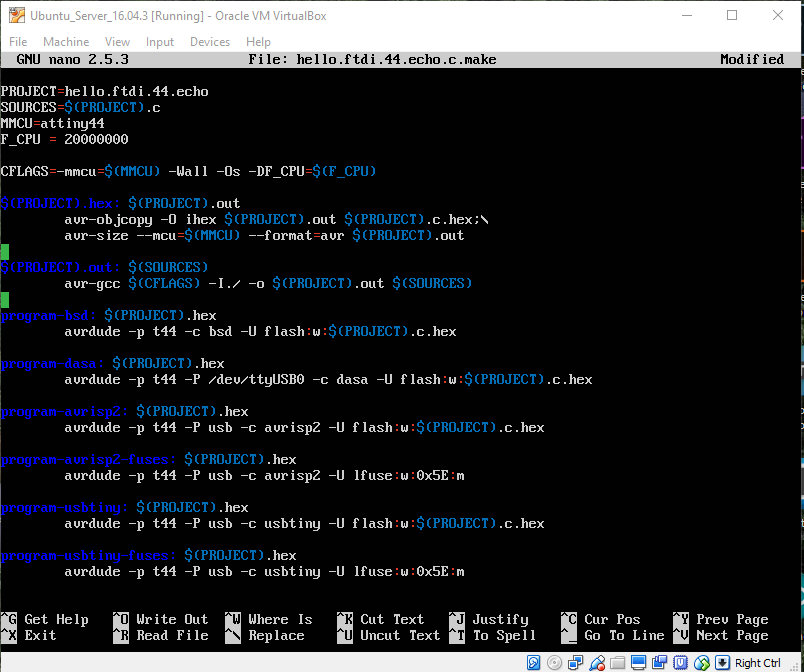Click the Right Ctrl host key label
This screenshot has width=804, height=672.
(x=757, y=663)
